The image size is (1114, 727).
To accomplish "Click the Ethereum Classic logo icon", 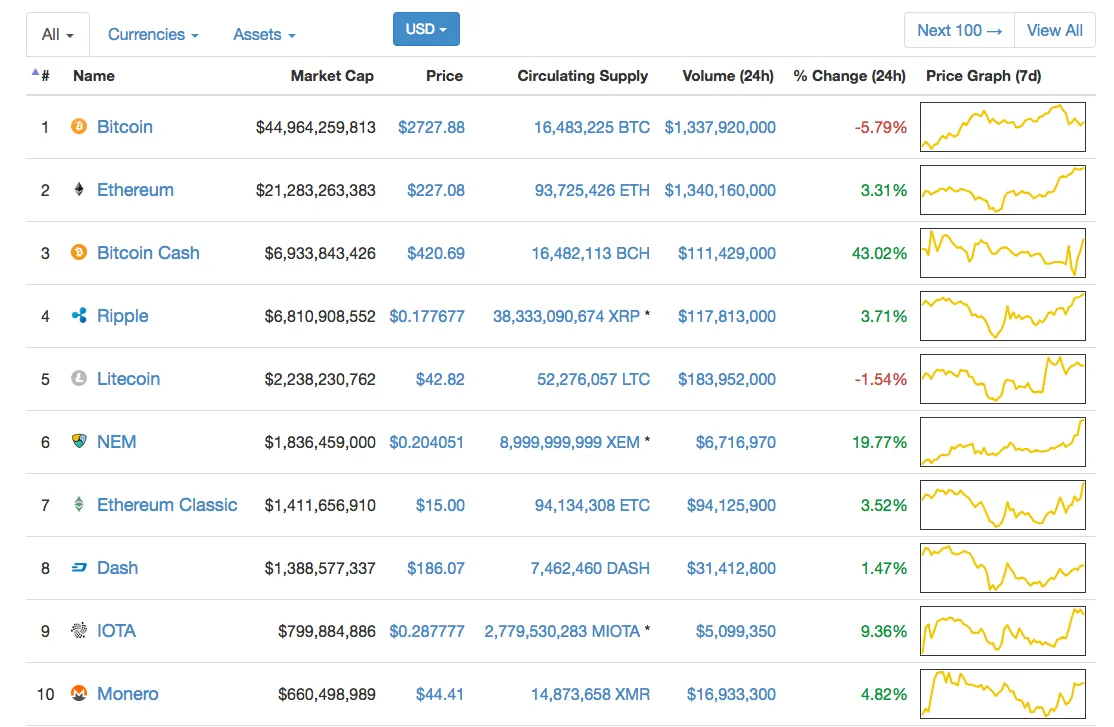I will [79, 504].
